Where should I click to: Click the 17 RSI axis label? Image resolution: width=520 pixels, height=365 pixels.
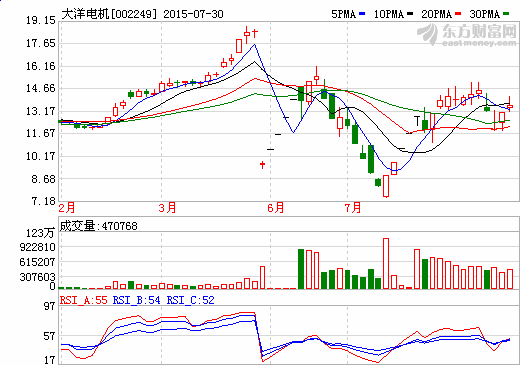pos(50,360)
